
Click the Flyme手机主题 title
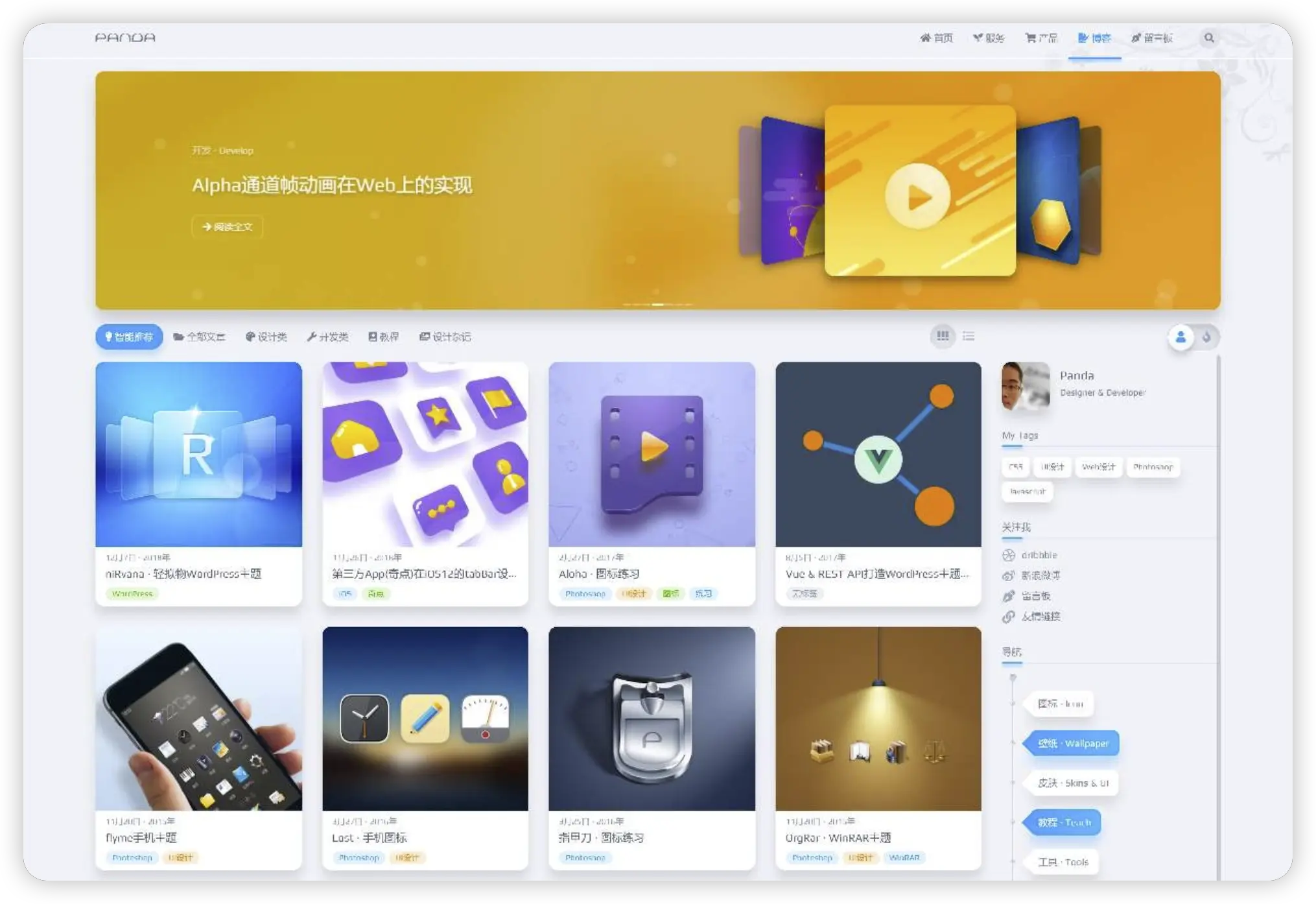[x=141, y=838]
